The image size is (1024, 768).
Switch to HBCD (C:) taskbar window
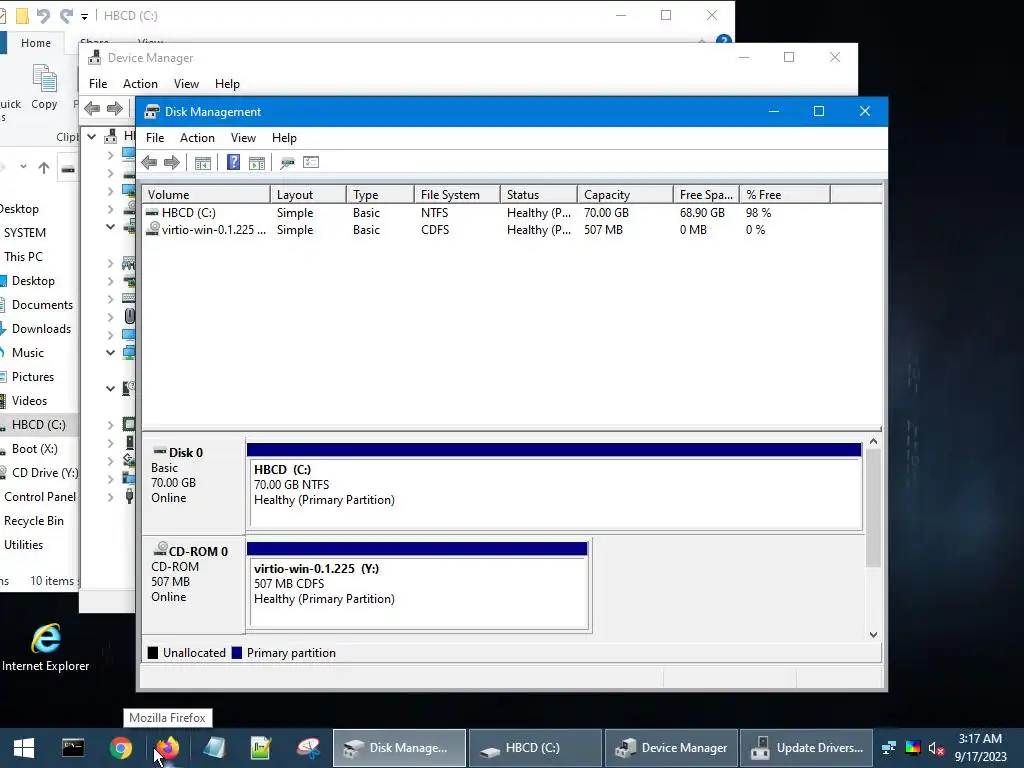(x=535, y=748)
